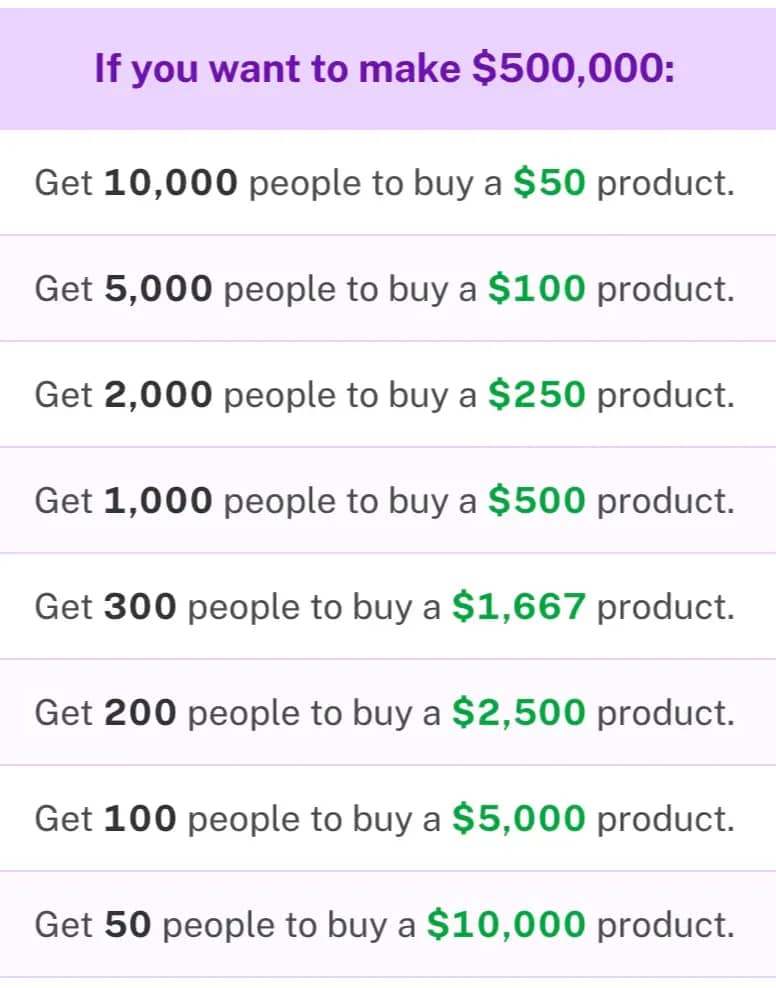776x988 pixels.
Task: Click the bold 10,000 people figure
Action: click(171, 183)
